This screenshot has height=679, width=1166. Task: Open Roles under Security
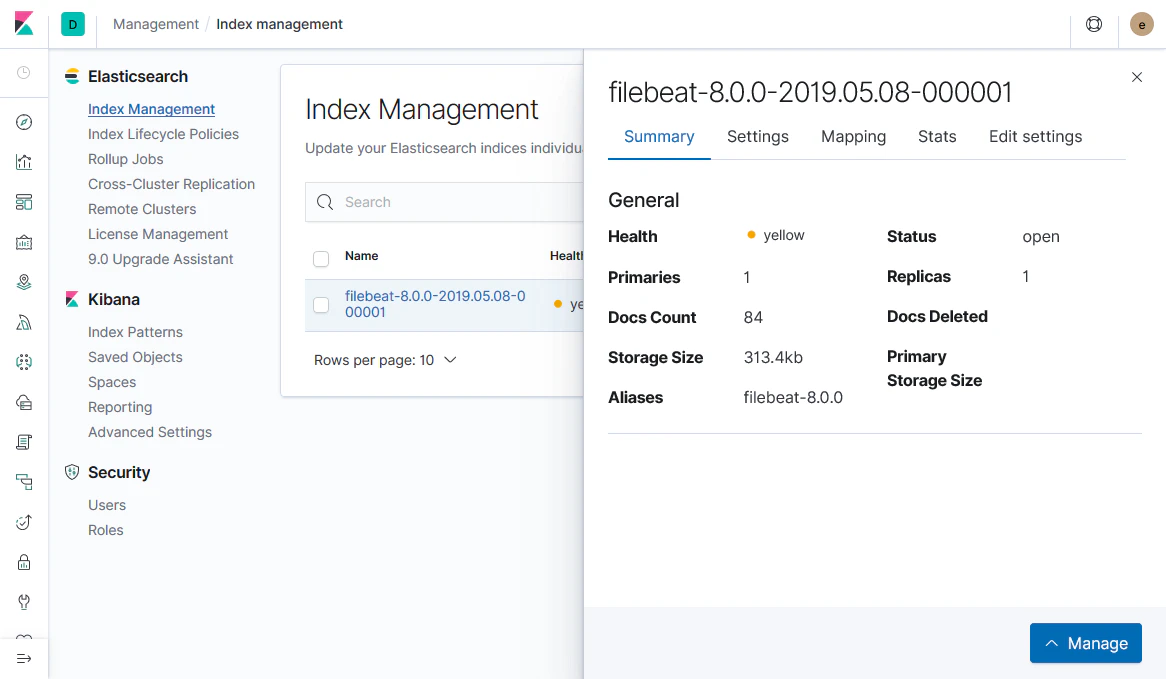click(106, 530)
